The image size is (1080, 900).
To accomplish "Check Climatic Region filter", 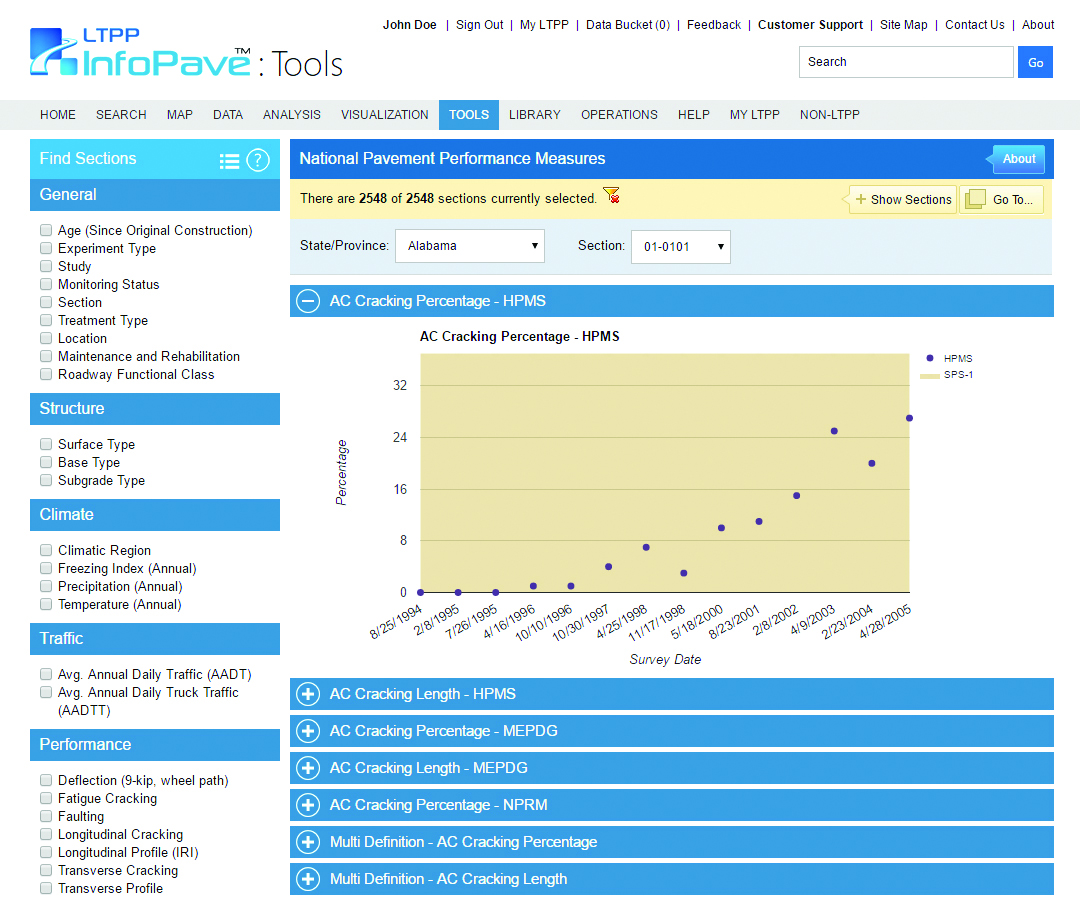I will (x=46, y=550).
